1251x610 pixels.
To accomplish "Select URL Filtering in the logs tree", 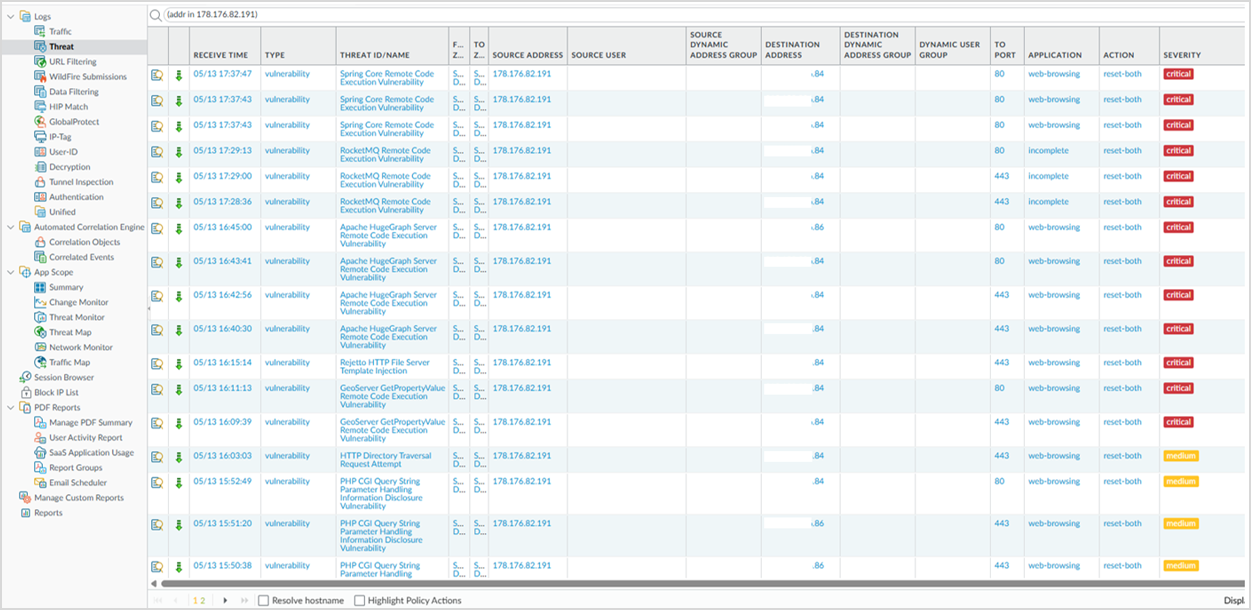I will coord(73,62).
